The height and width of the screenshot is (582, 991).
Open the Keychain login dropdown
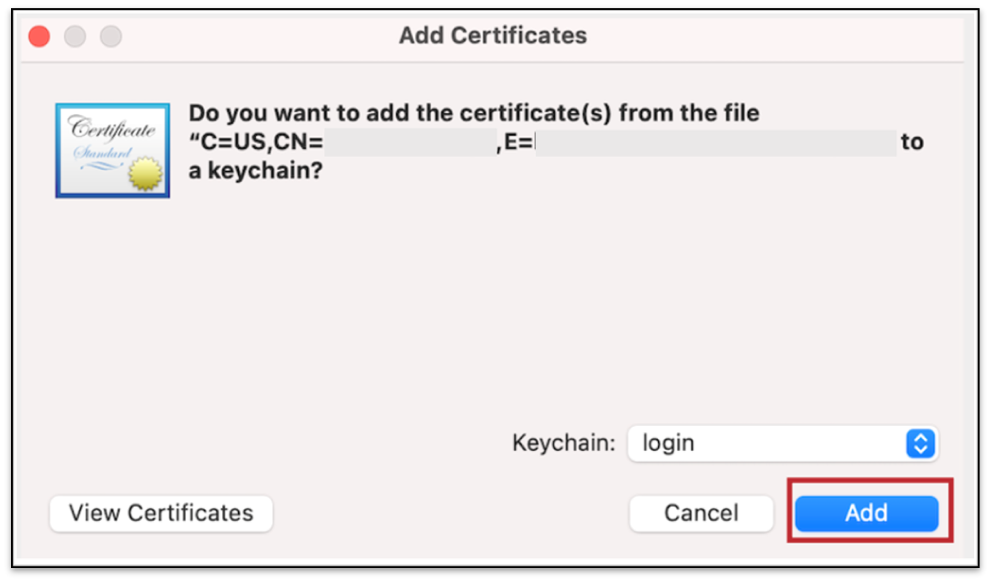[x=781, y=443]
